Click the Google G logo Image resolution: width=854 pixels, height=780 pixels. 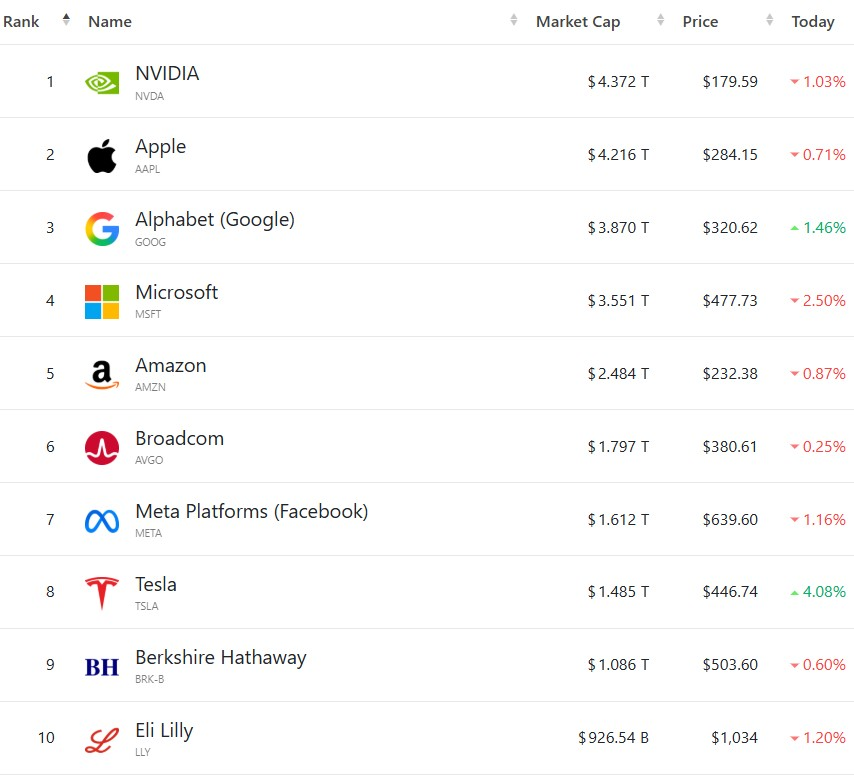(x=102, y=229)
